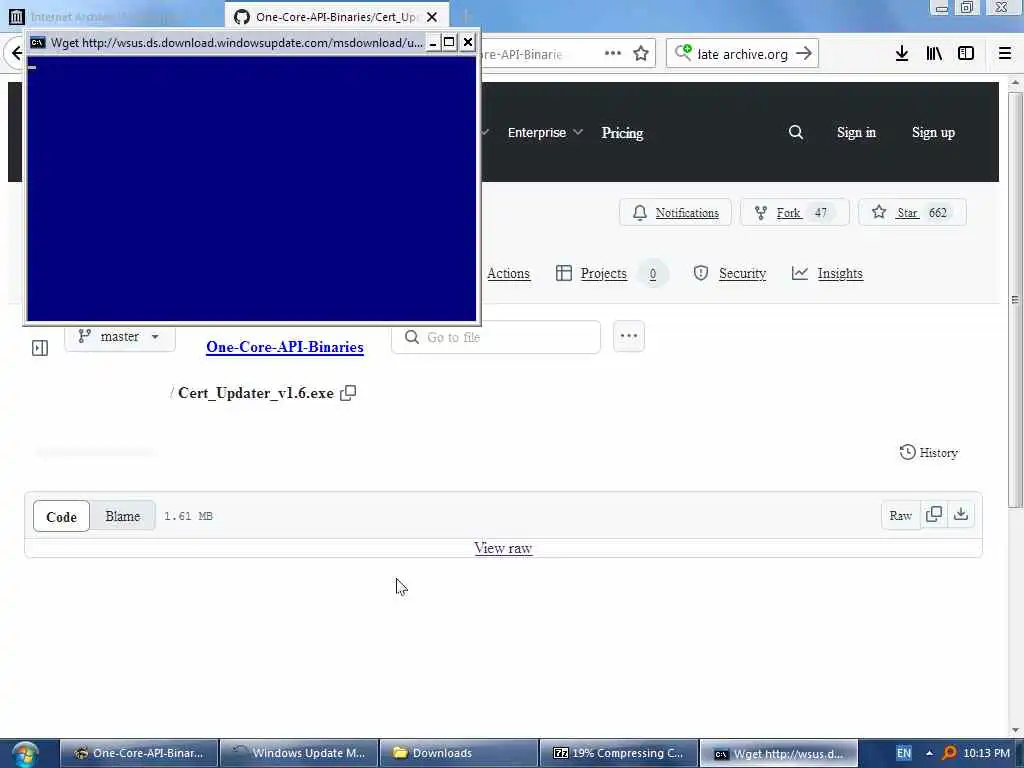
Task: Switch to the Blame view toggle
Action: click(123, 516)
